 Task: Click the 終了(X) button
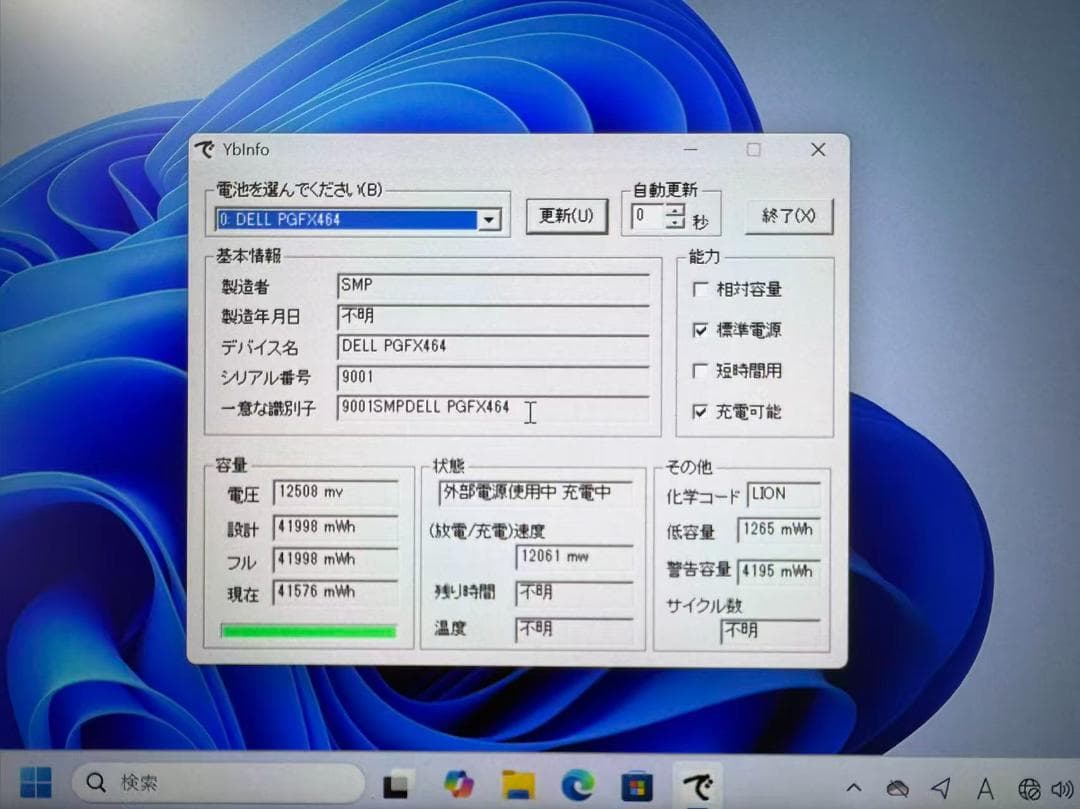(789, 216)
